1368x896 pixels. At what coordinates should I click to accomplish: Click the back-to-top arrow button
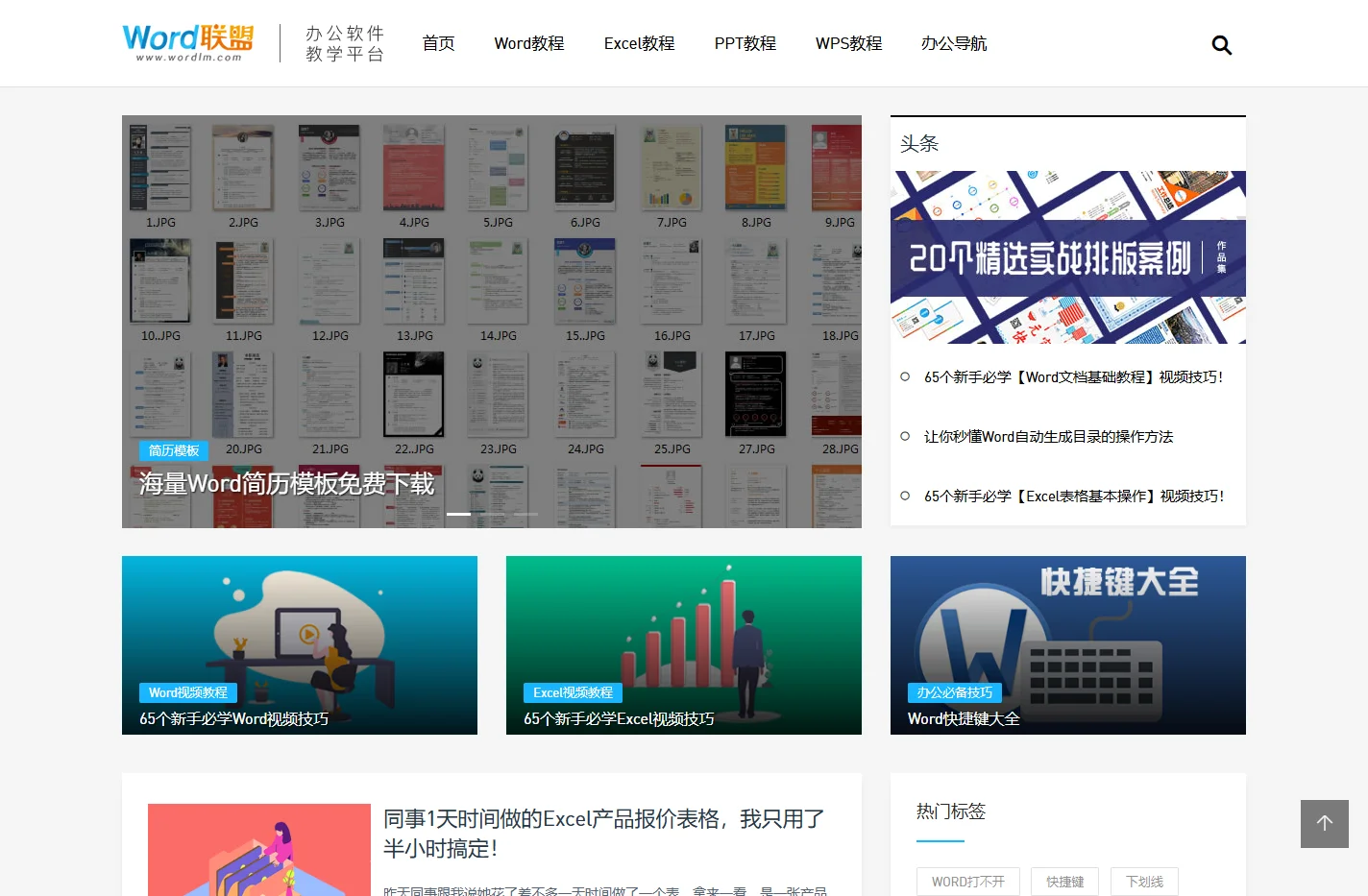tap(1325, 823)
